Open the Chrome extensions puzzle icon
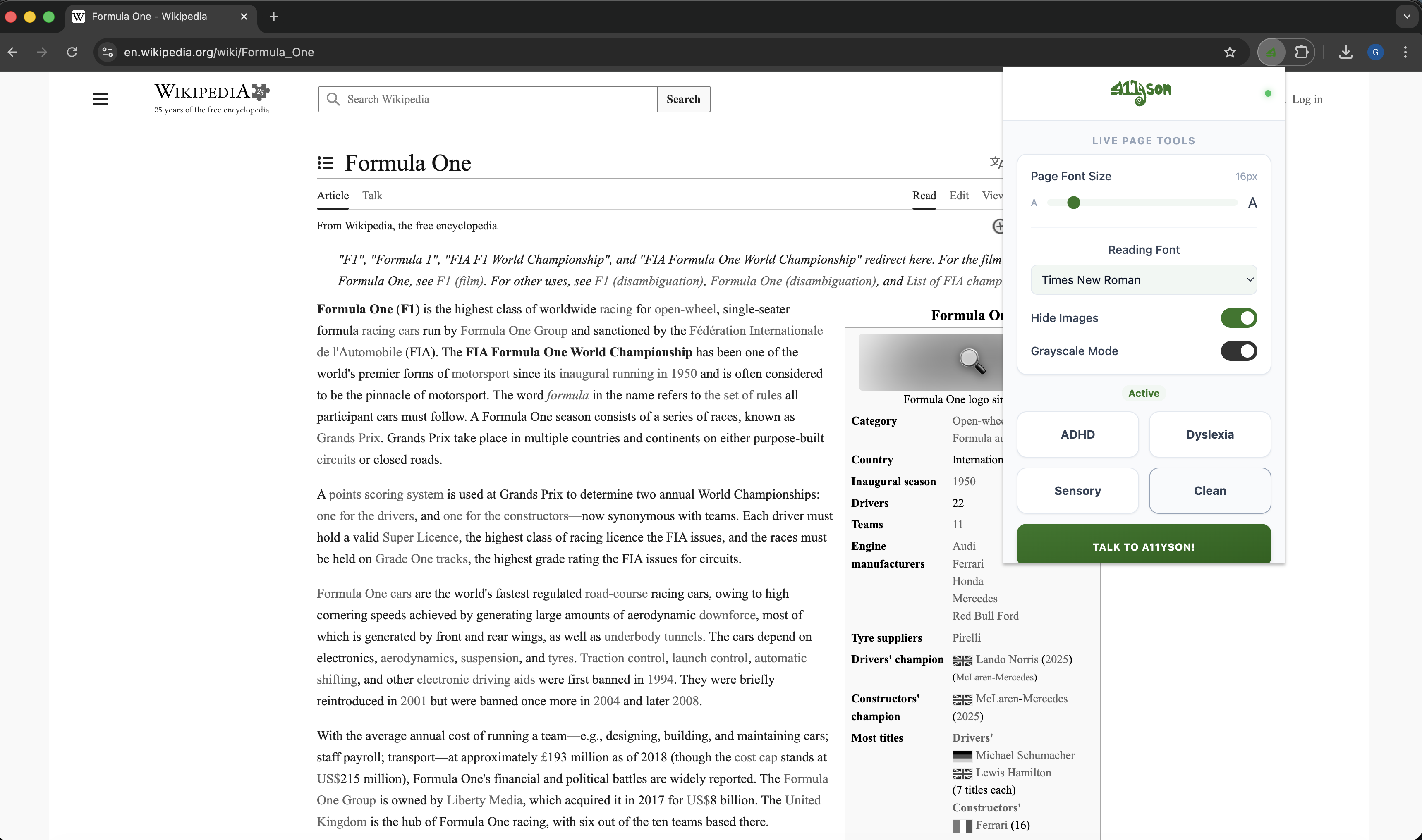 (1301, 52)
